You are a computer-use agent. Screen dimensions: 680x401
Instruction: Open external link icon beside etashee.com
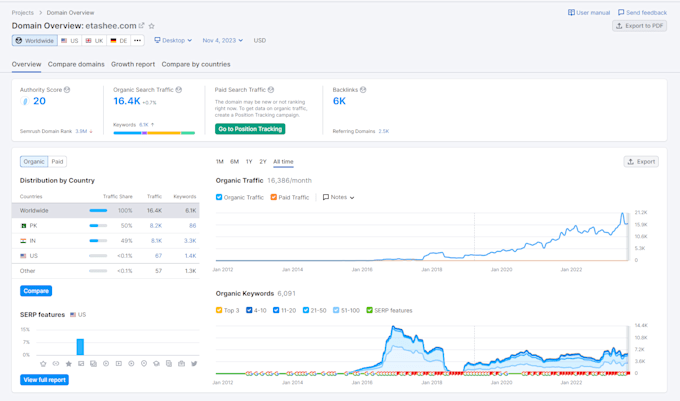(x=141, y=26)
